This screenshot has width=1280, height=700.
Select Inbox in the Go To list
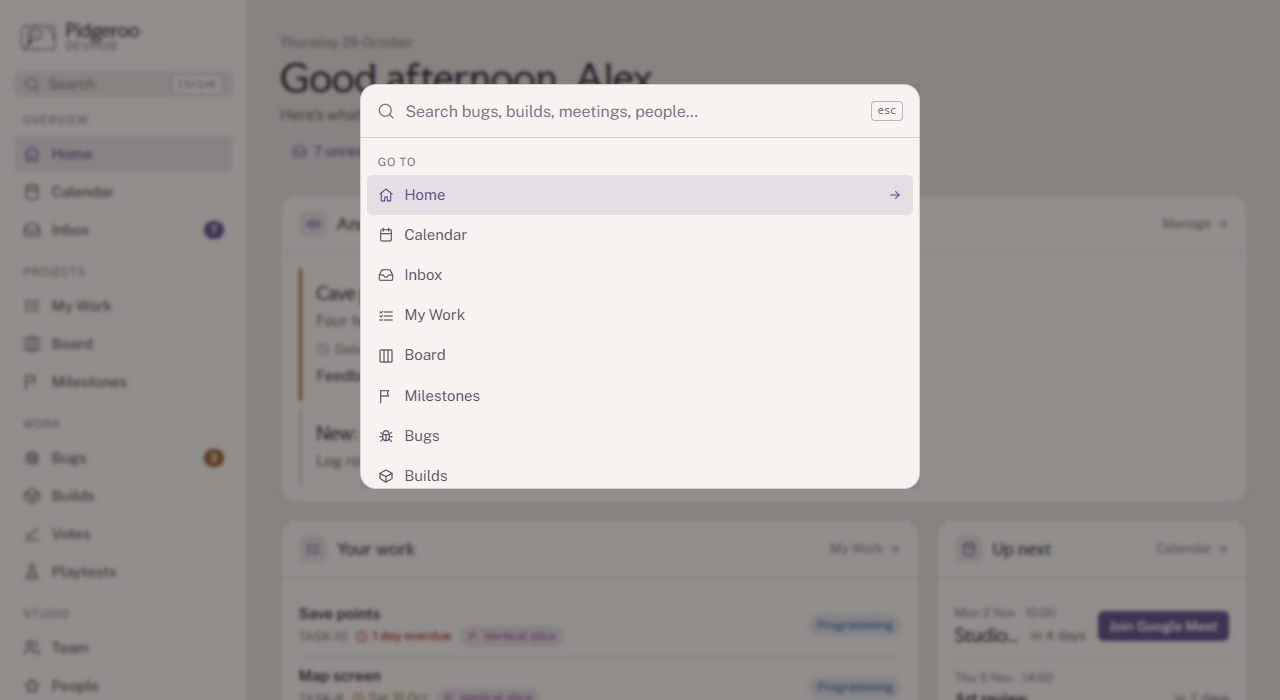640,275
